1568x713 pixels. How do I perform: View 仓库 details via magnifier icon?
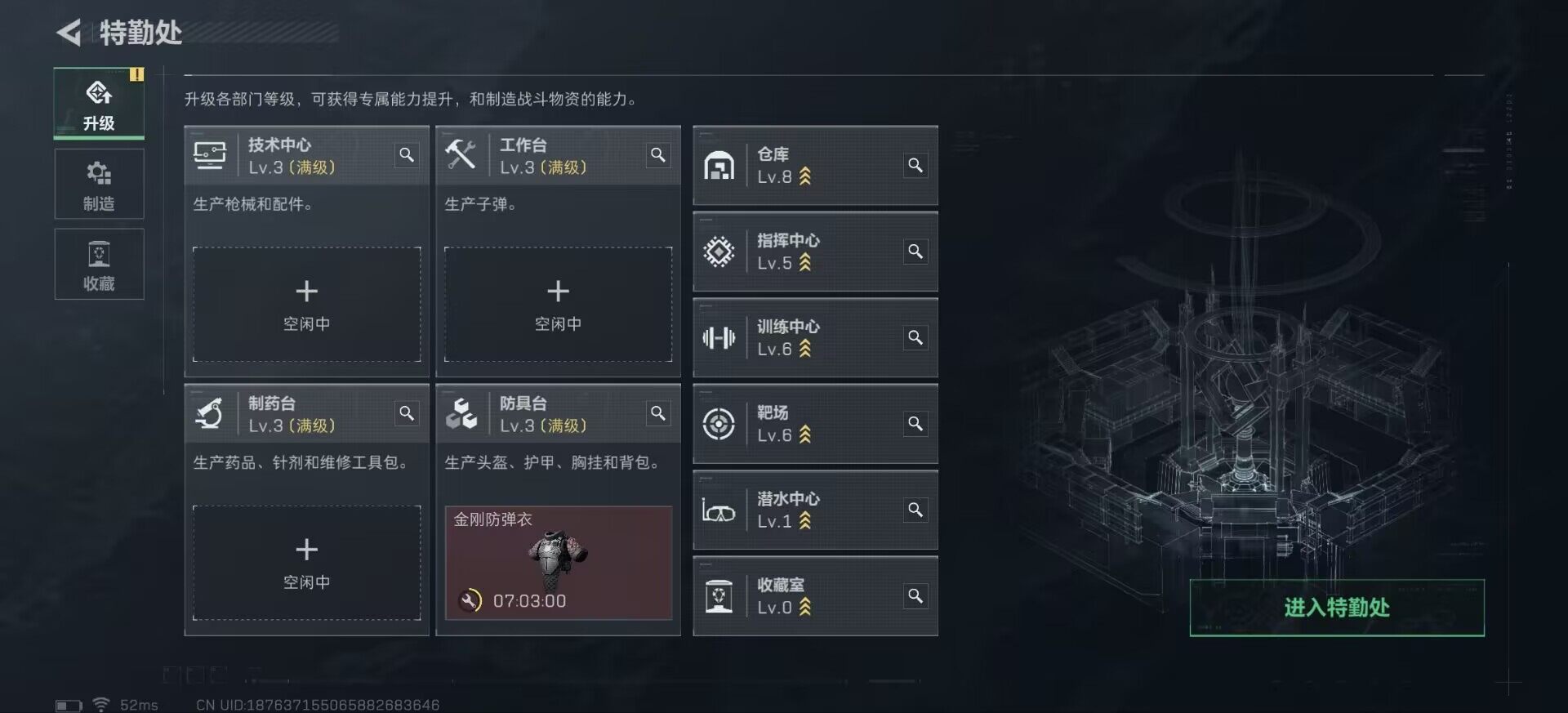coord(915,166)
